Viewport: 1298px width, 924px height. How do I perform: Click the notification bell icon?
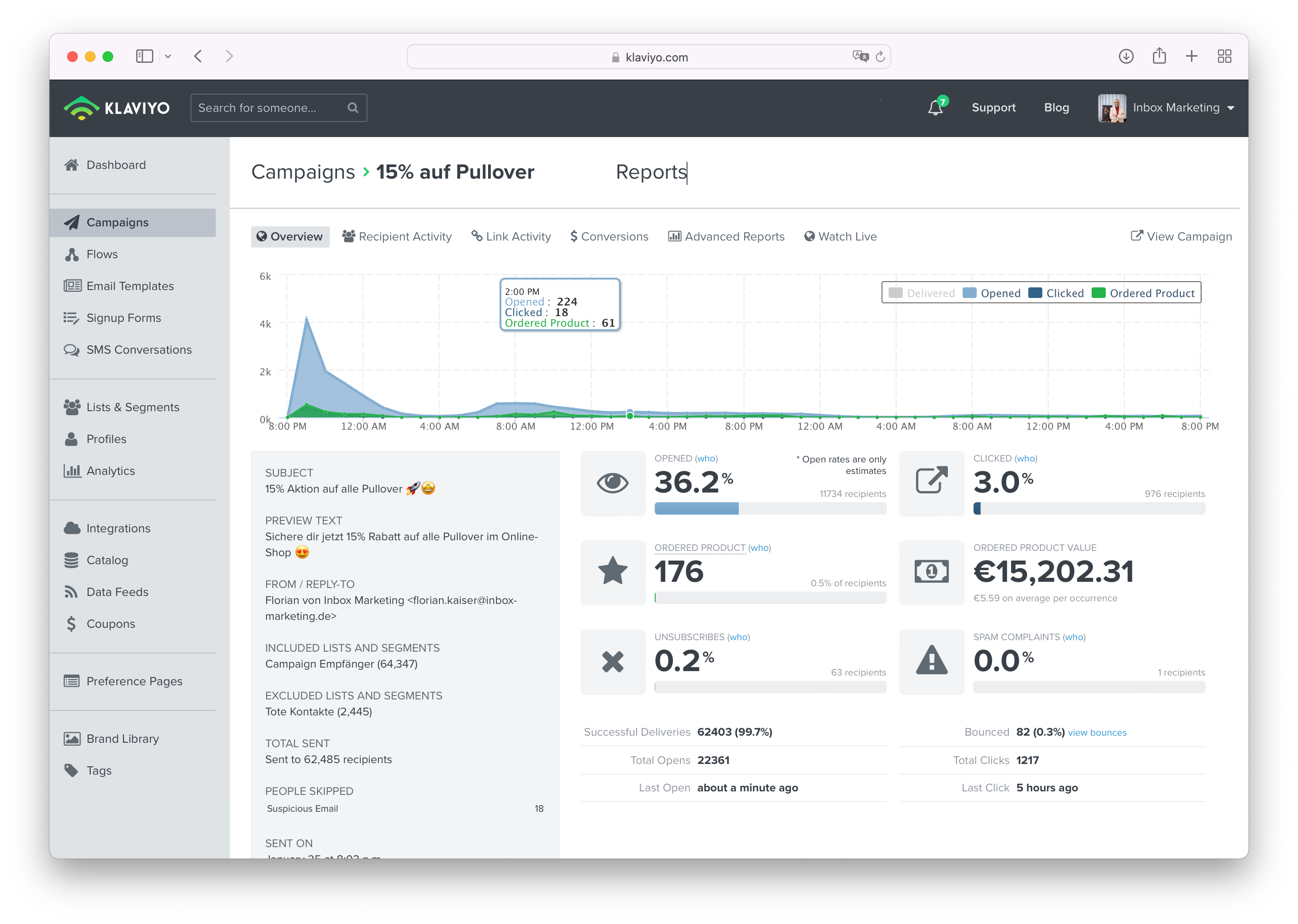pyautogui.click(x=935, y=107)
